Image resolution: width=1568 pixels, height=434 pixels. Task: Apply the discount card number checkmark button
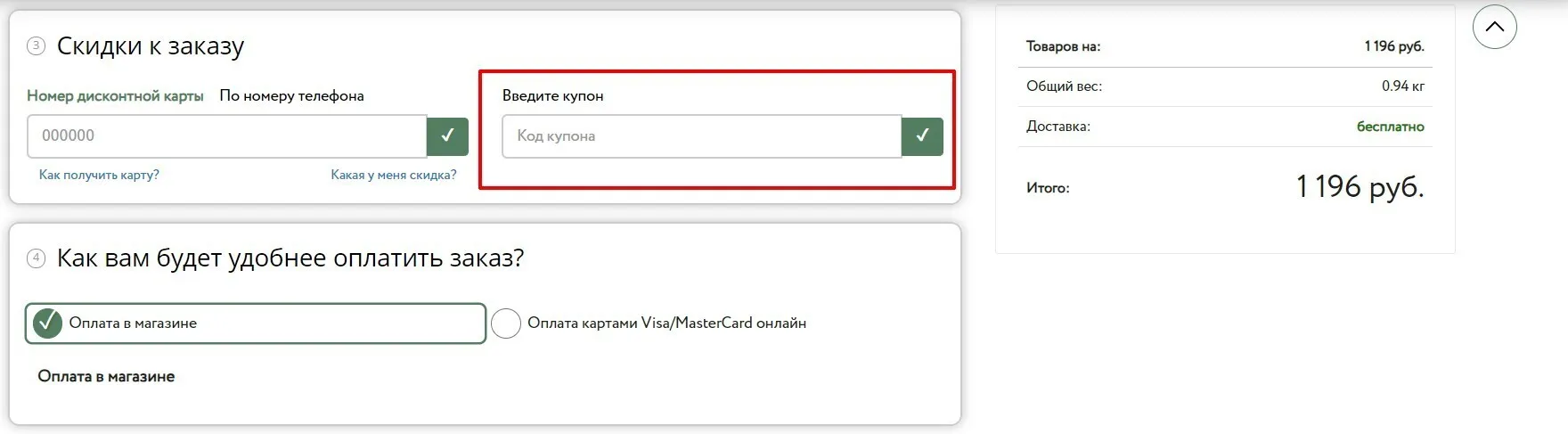pyautogui.click(x=447, y=135)
